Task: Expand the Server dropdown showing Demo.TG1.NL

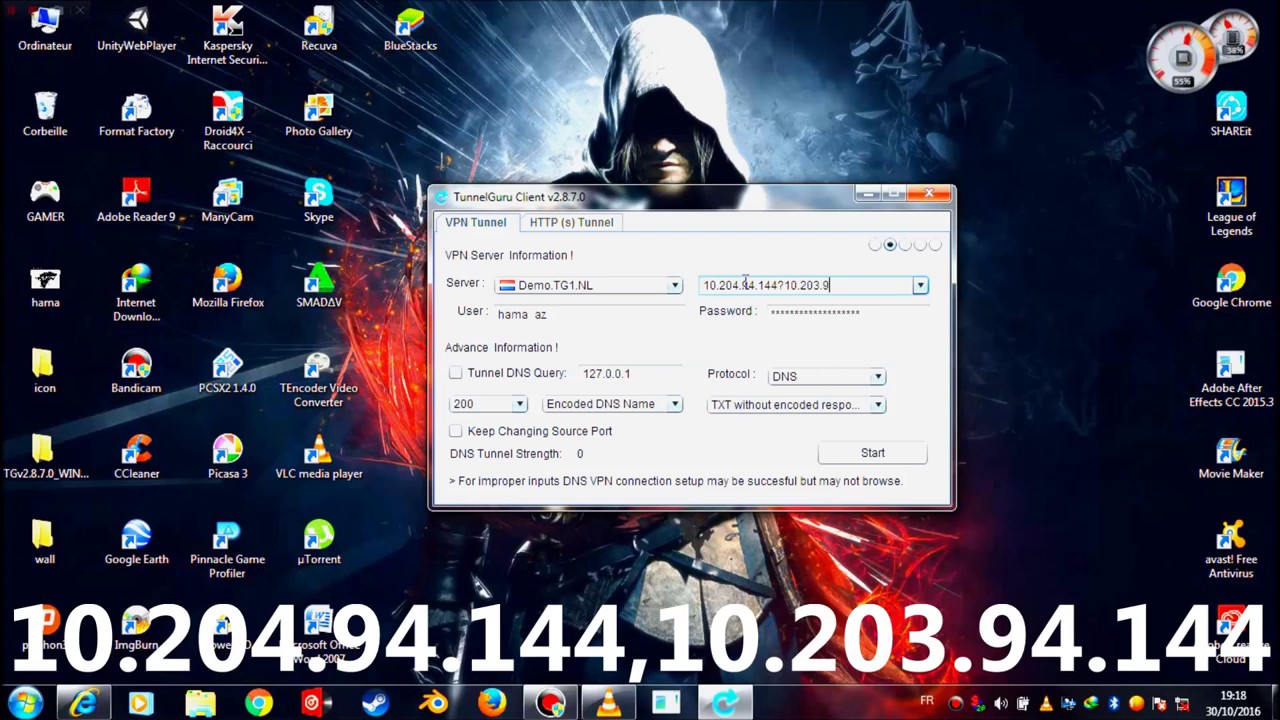Action: [675, 286]
